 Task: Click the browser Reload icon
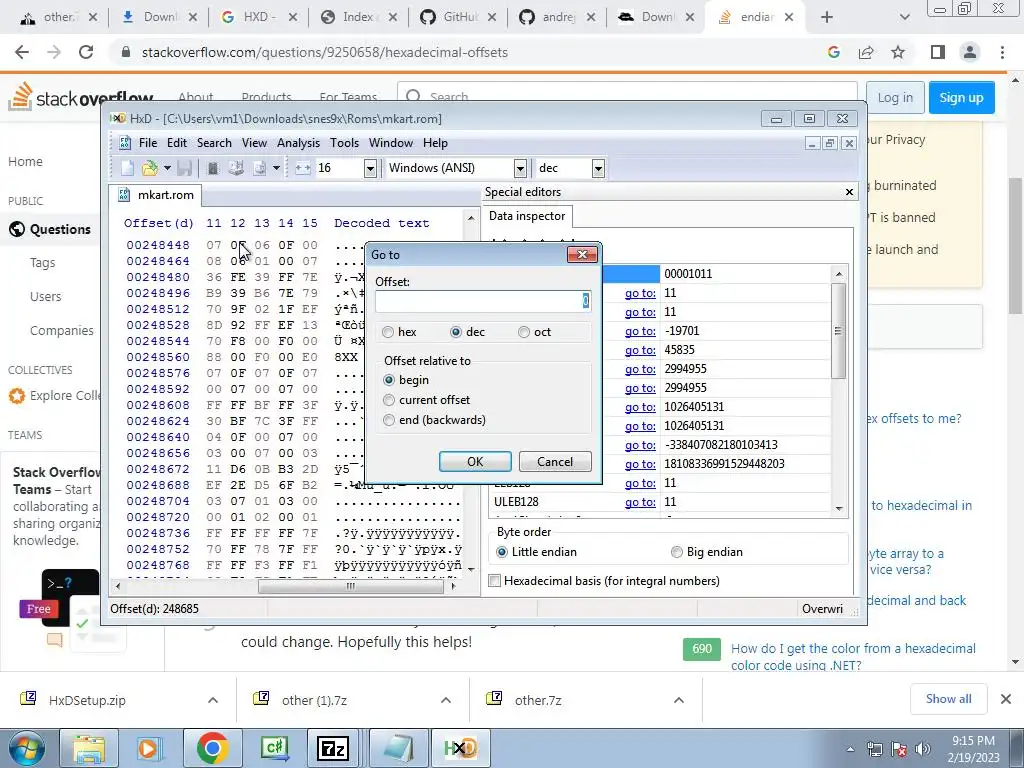click(86, 52)
